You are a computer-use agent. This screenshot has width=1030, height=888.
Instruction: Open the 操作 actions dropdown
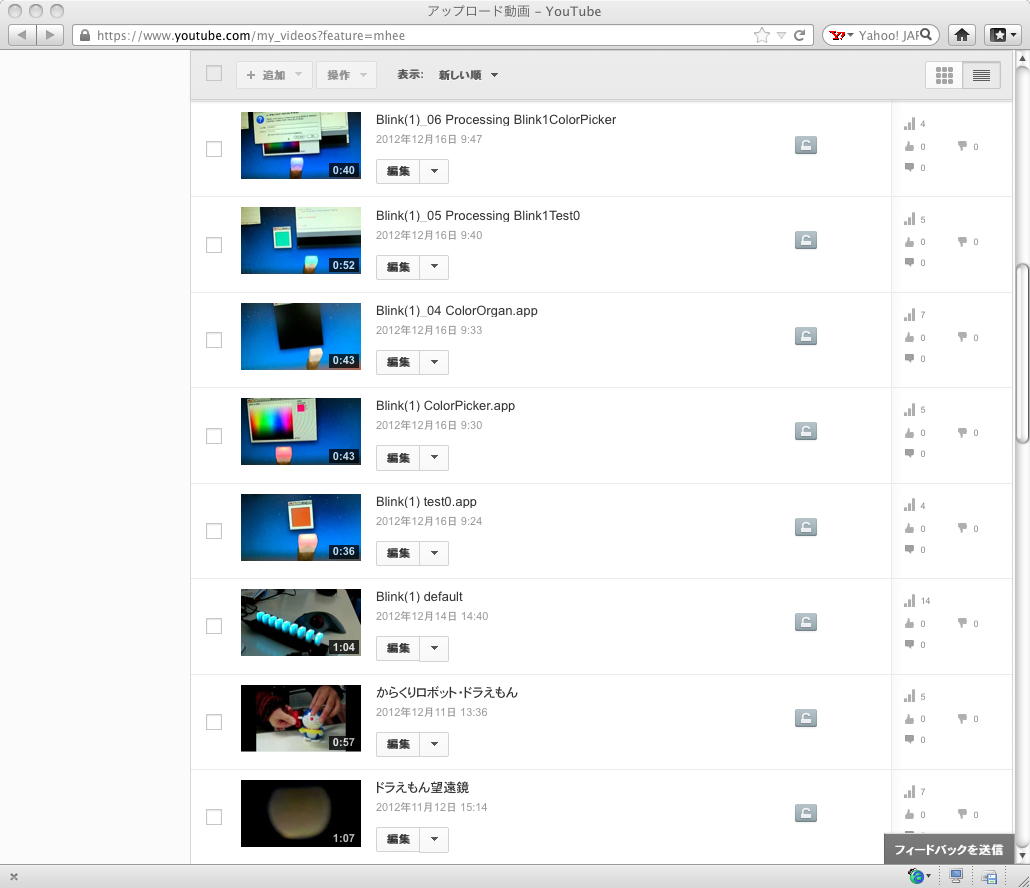(x=346, y=75)
